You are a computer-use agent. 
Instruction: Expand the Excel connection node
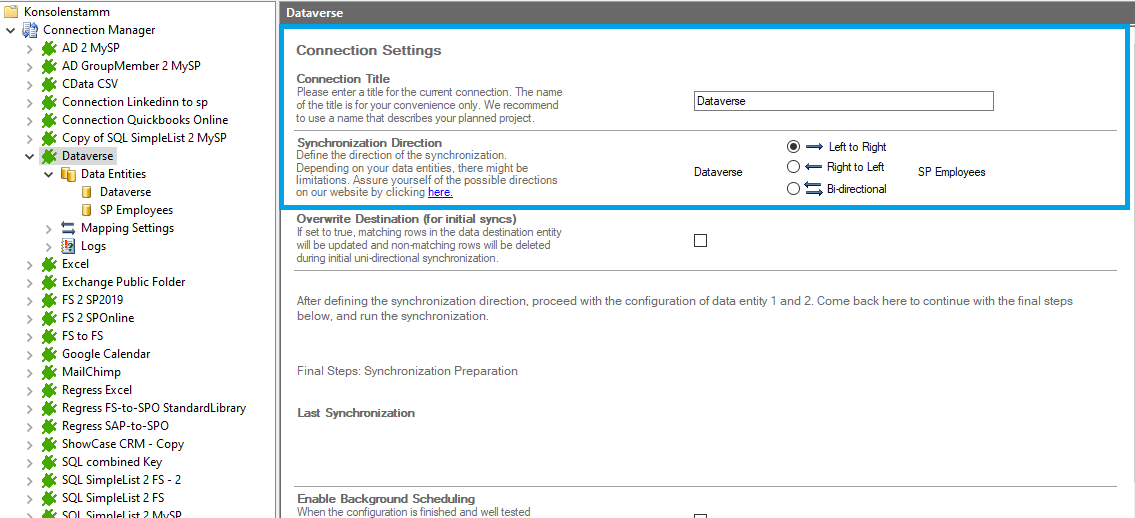coord(30,264)
